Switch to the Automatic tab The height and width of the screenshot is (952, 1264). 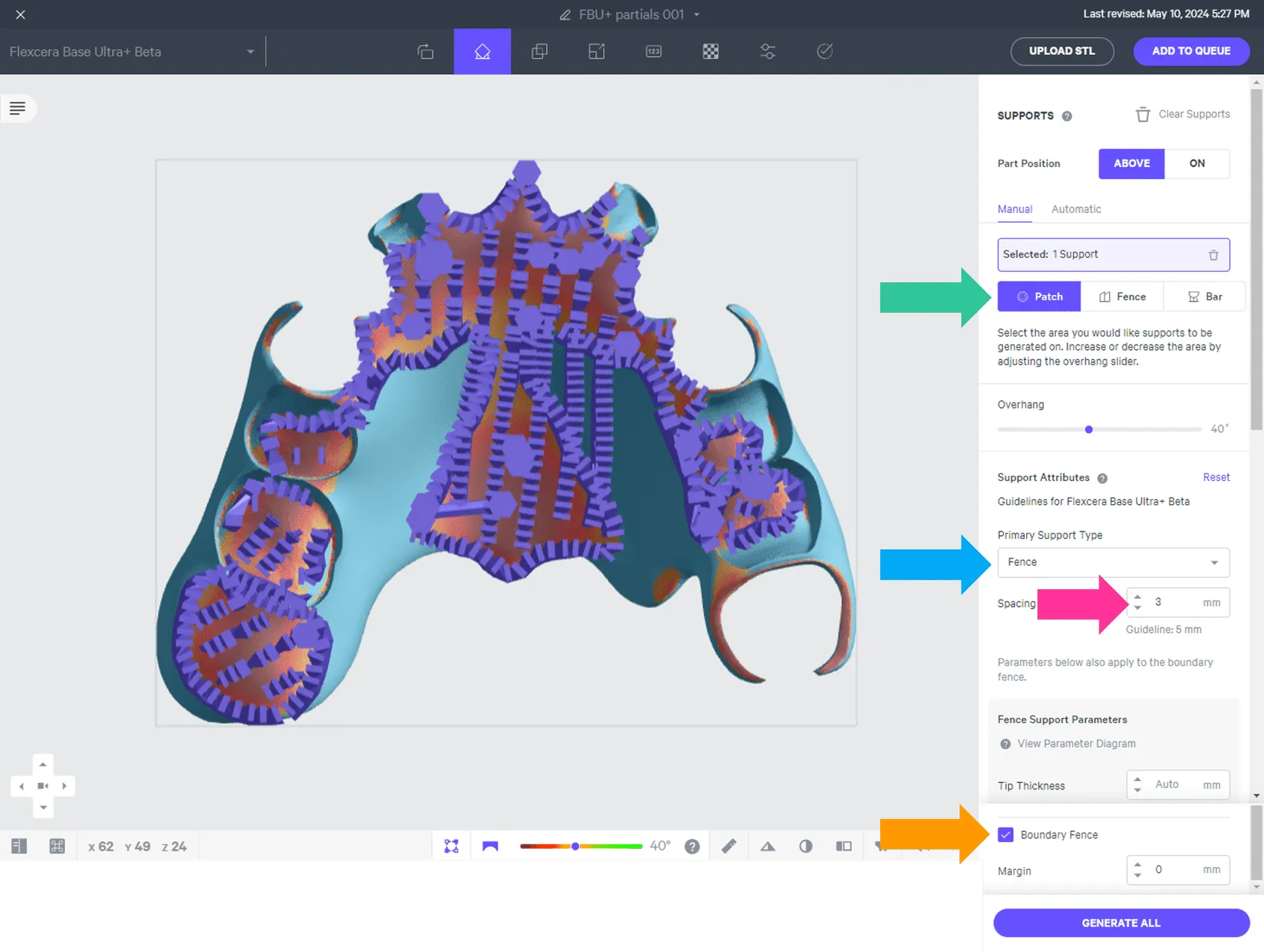[1076, 209]
